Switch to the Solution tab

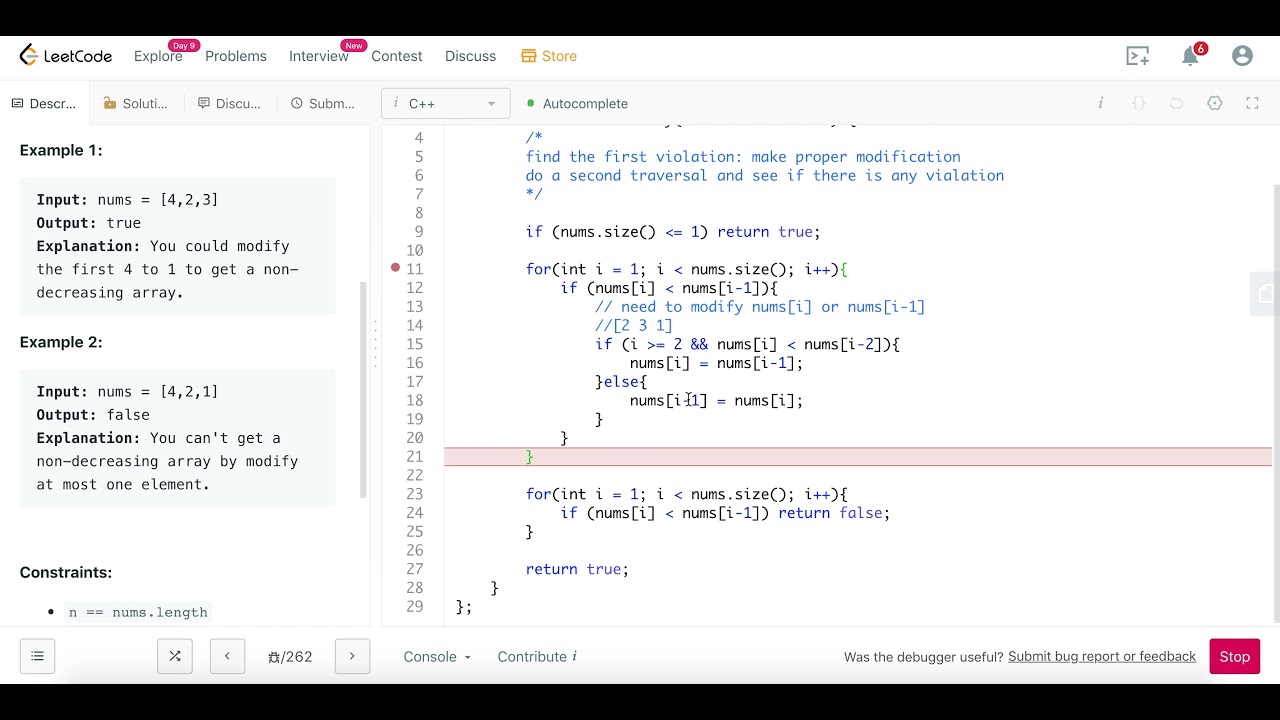click(135, 103)
